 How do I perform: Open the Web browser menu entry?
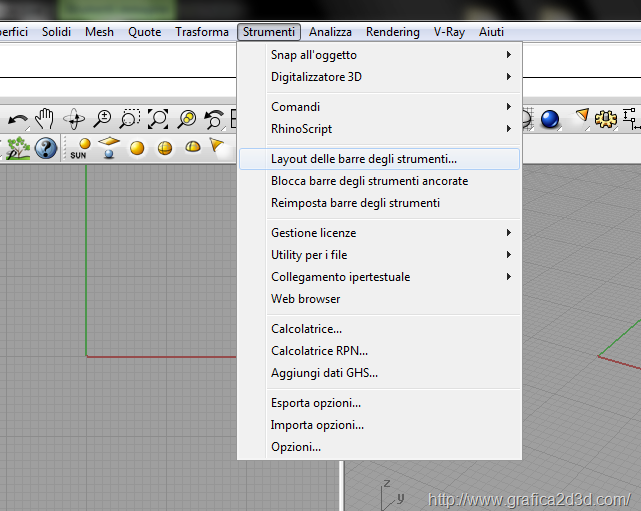pyautogui.click(x=379, y=299)
